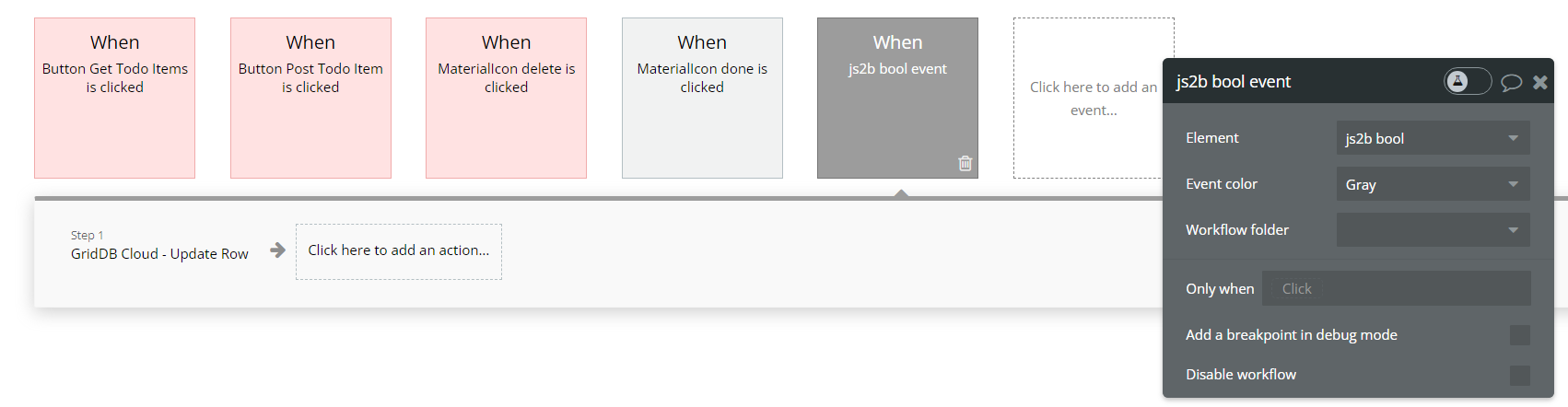The image size is (1568, 407).
Task: Click the js2b bool event panel title
Action: [1233, 82]
